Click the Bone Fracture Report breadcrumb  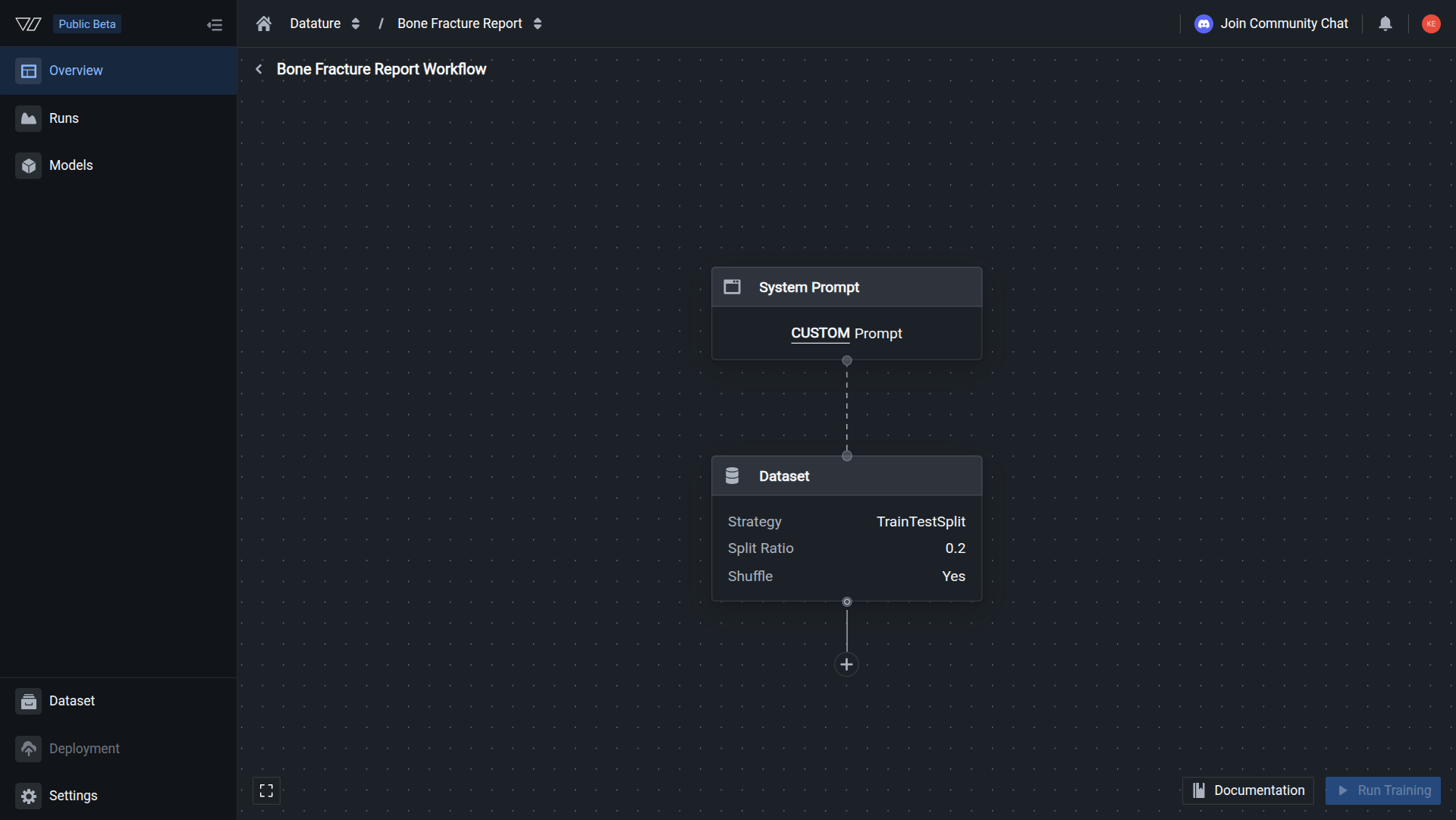point(460,24)
